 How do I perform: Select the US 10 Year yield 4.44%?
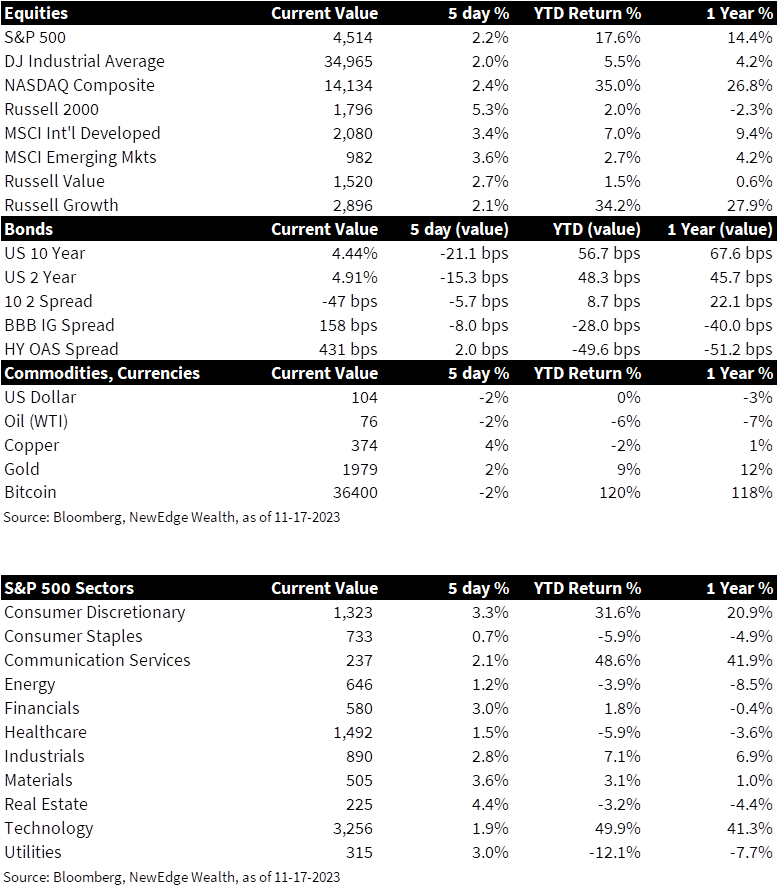pyautogui.click(x=354, y=253)
